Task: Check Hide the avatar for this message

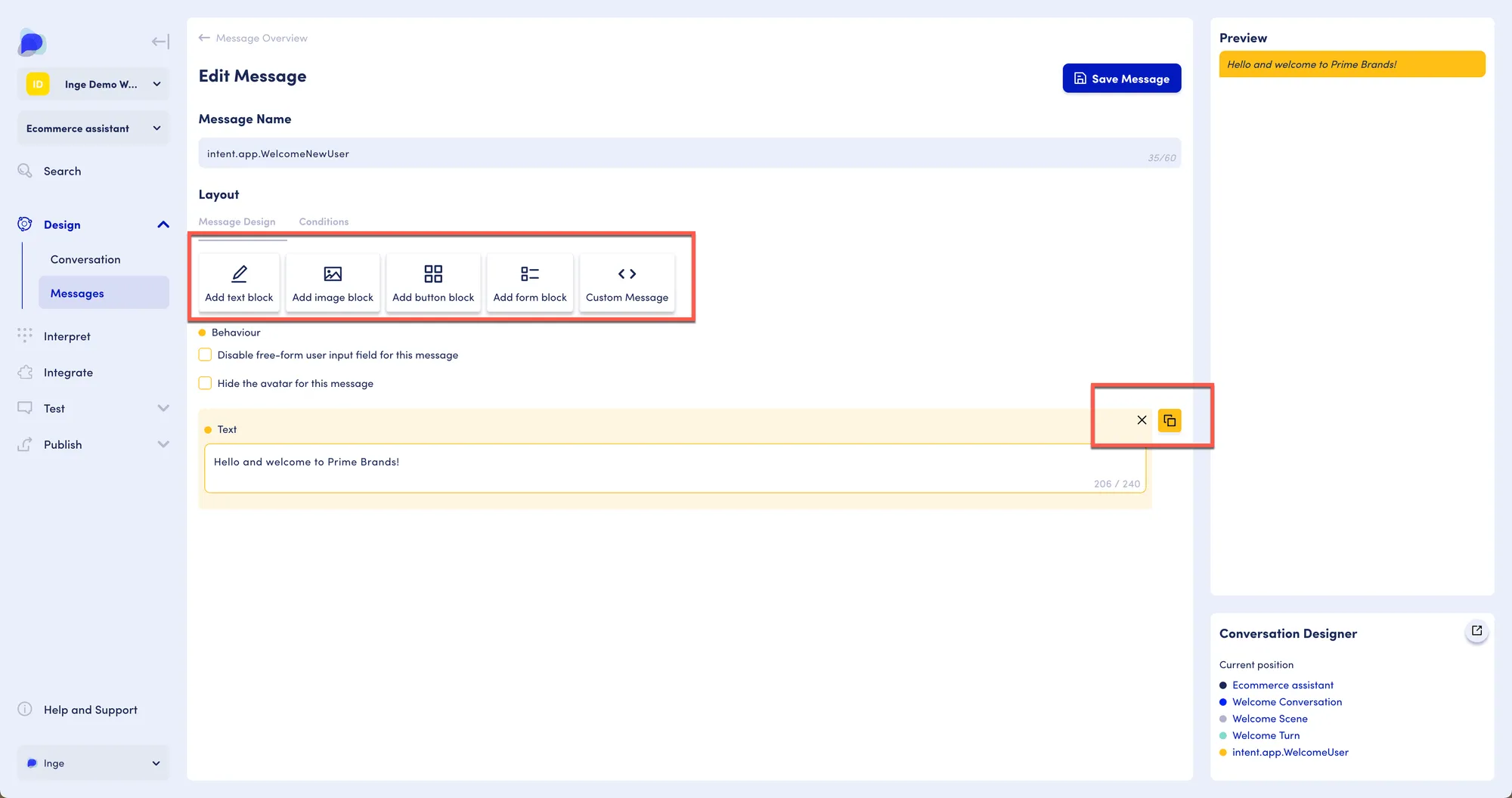Action: (205, 383)
